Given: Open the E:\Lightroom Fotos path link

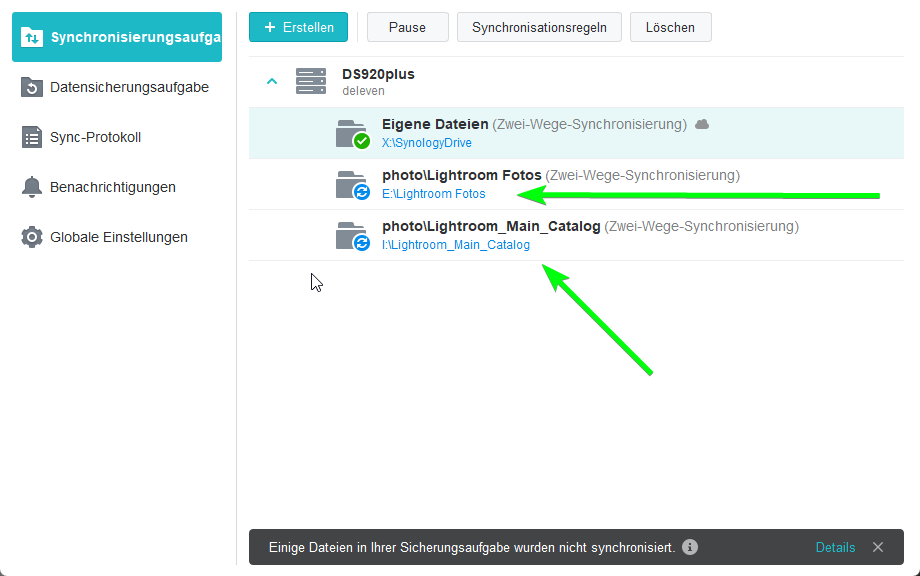Looking at the screenshot, I should pyautogui.click(x=433, y=194).
